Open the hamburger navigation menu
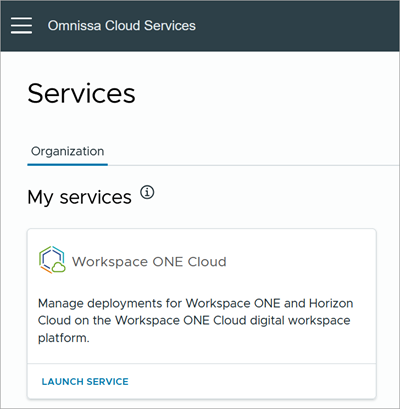 pyautogui.click(x=21, y=26)
